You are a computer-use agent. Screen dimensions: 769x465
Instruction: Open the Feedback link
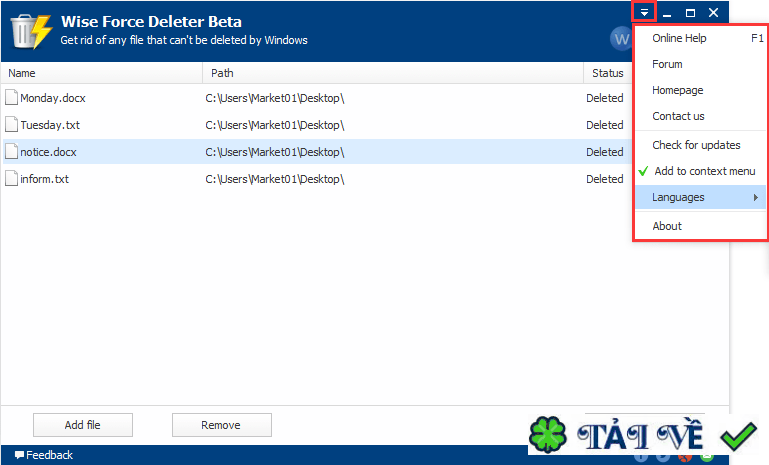(x=49, y=455)
